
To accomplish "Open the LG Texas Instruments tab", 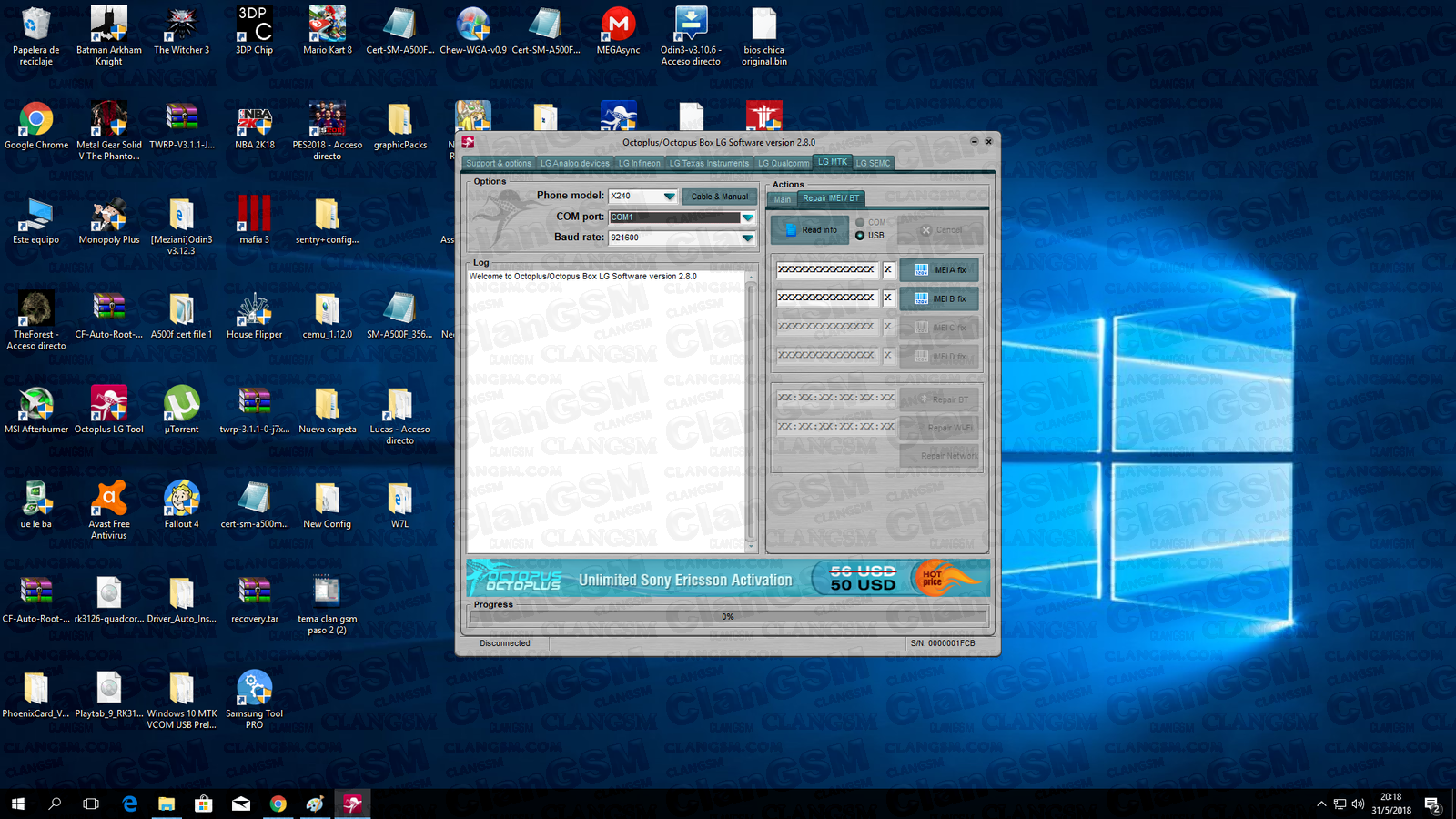I will point(709,164).
